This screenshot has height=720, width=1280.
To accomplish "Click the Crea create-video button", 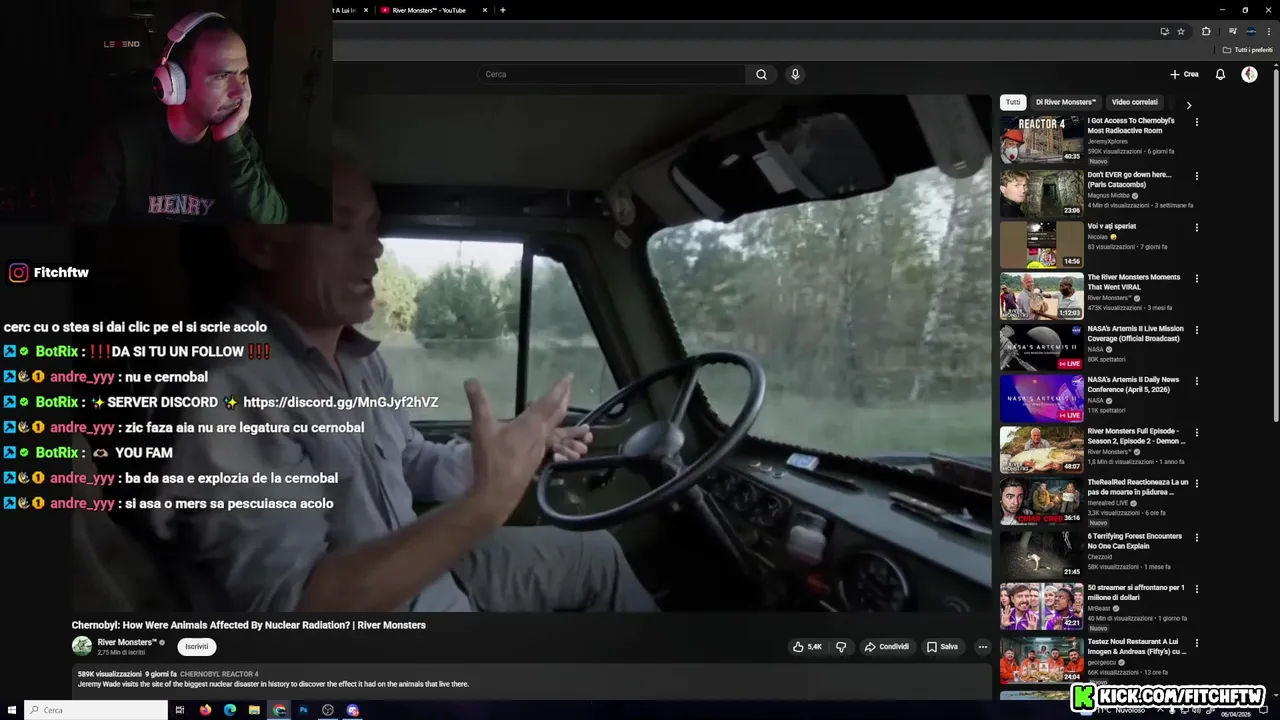I will [x=1184, y=74].
